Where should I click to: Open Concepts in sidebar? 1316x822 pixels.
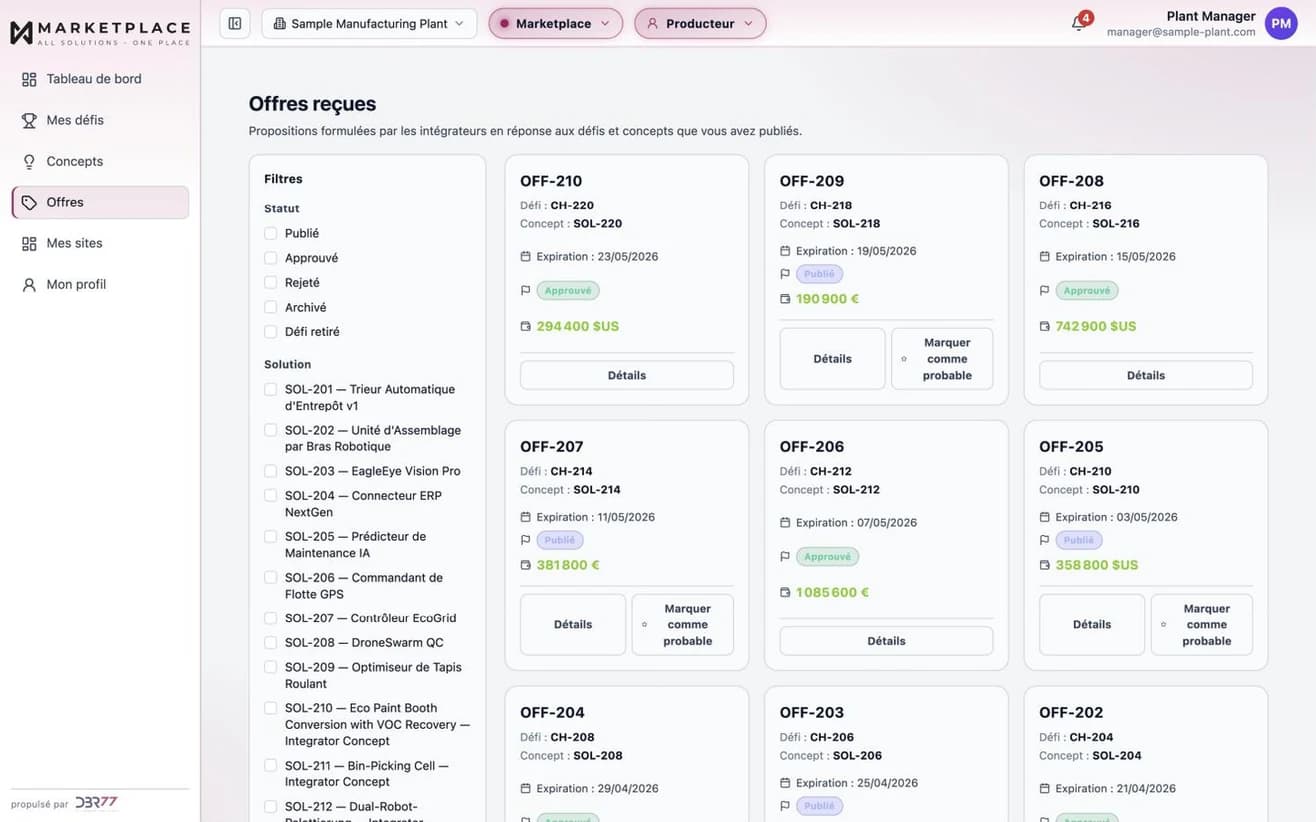(100, 161)
